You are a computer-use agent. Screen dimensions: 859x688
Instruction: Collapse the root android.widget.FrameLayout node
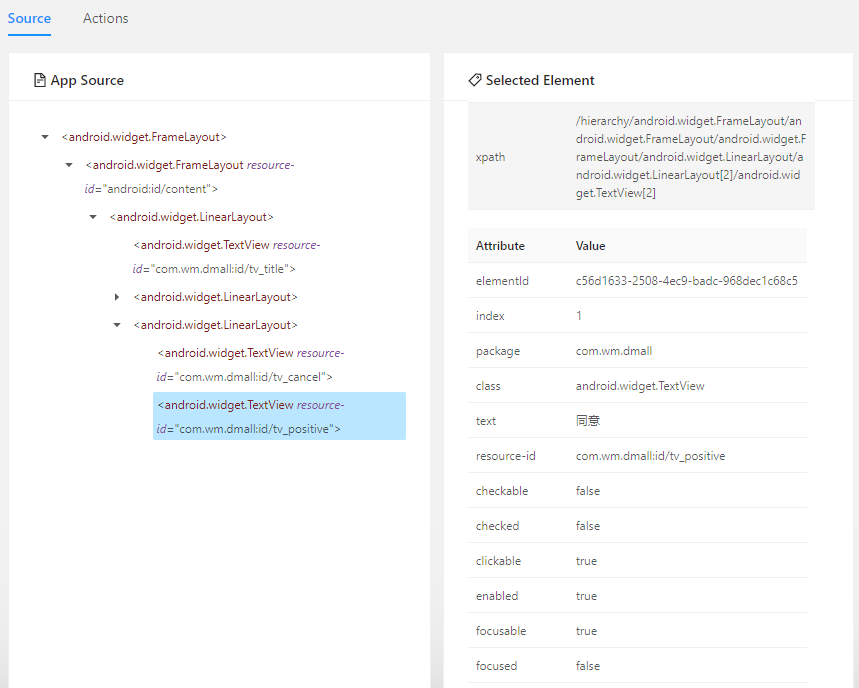click(x=45, y=137)
